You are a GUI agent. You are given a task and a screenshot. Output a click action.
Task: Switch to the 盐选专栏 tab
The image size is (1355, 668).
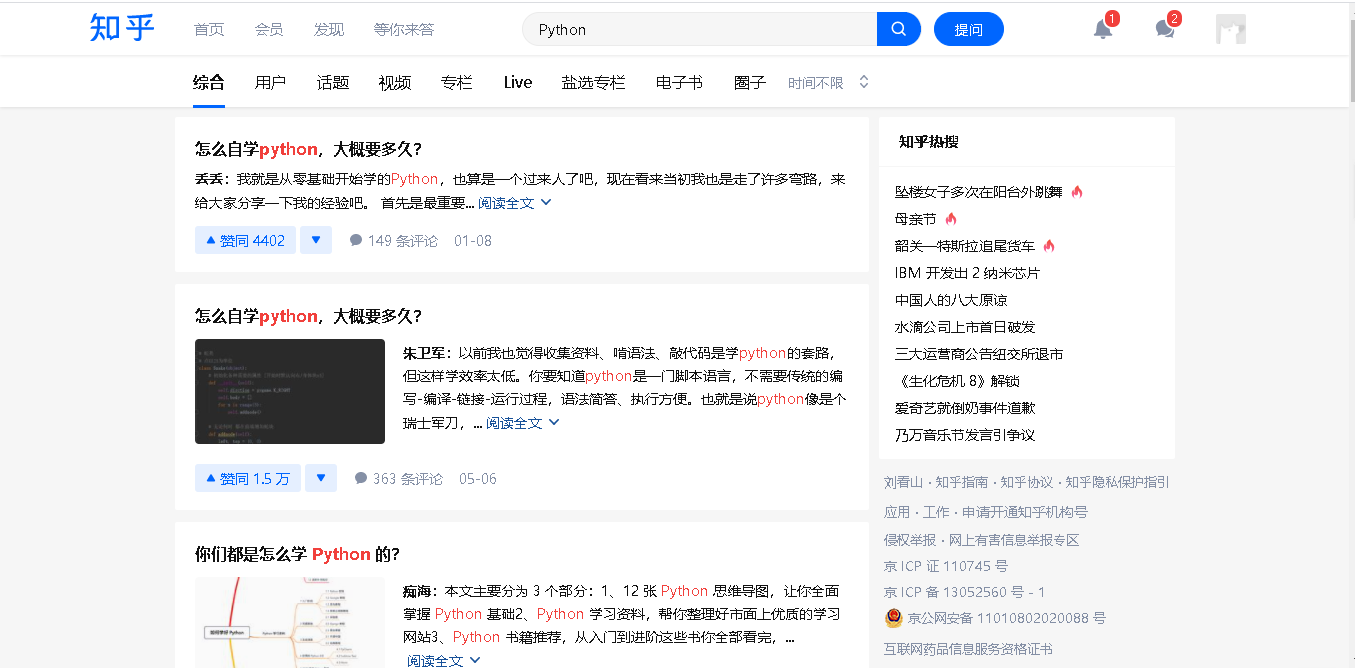pyautogui.click(x=593, y=83)
